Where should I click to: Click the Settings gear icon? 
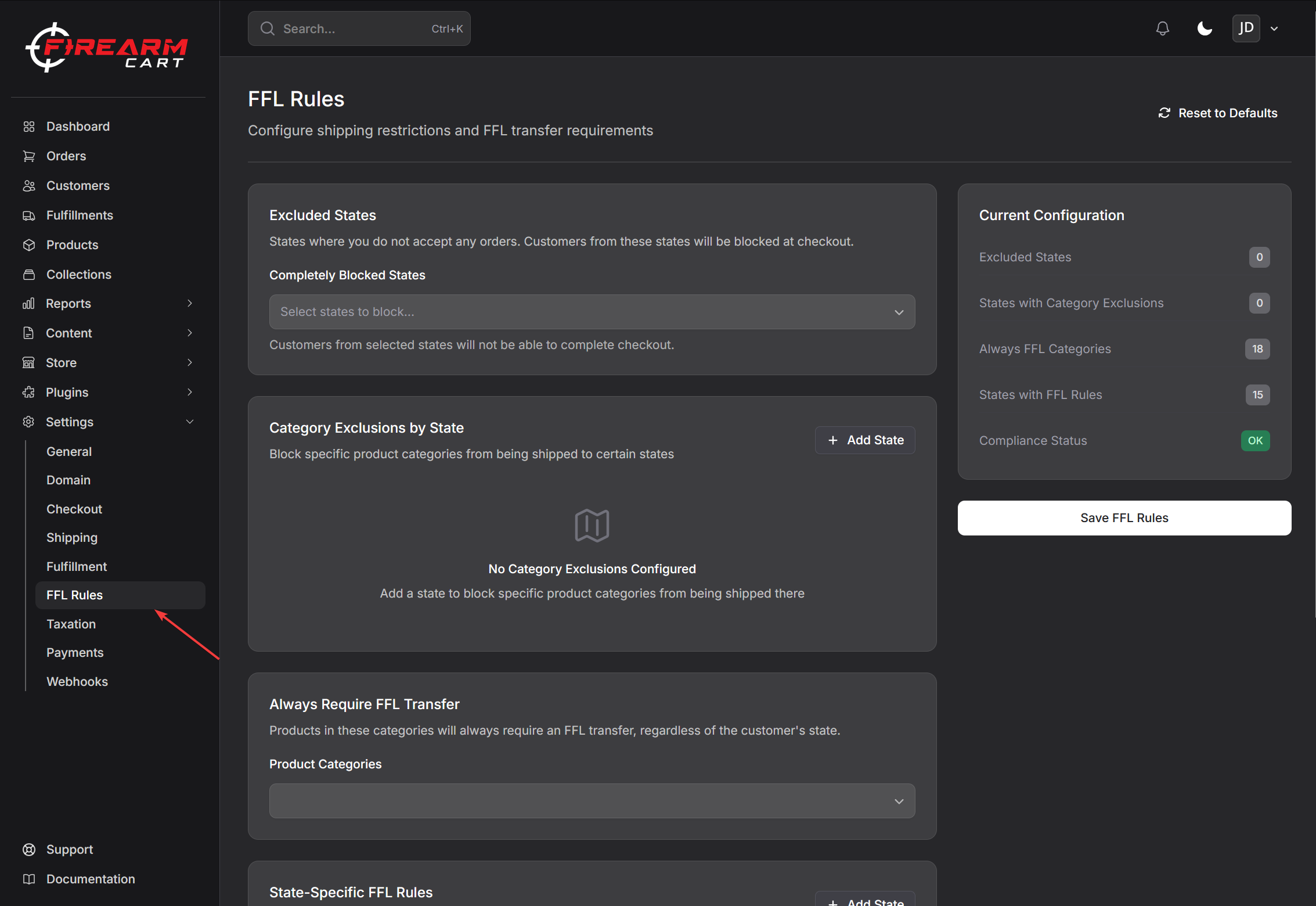click(x=29, y=422)
